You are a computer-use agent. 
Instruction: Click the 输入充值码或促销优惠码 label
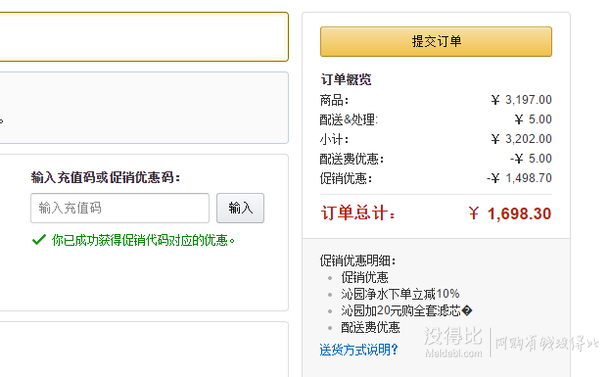click(x=105, y=177)
